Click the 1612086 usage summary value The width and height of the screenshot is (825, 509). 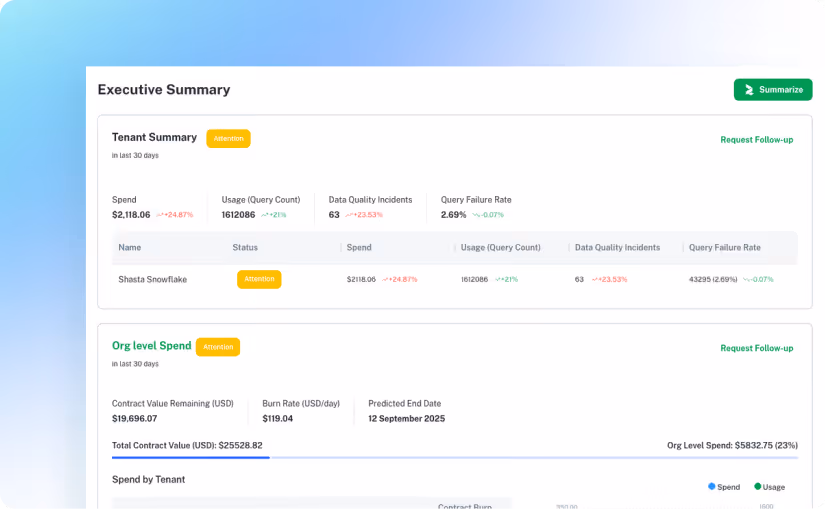click(238, 215)
